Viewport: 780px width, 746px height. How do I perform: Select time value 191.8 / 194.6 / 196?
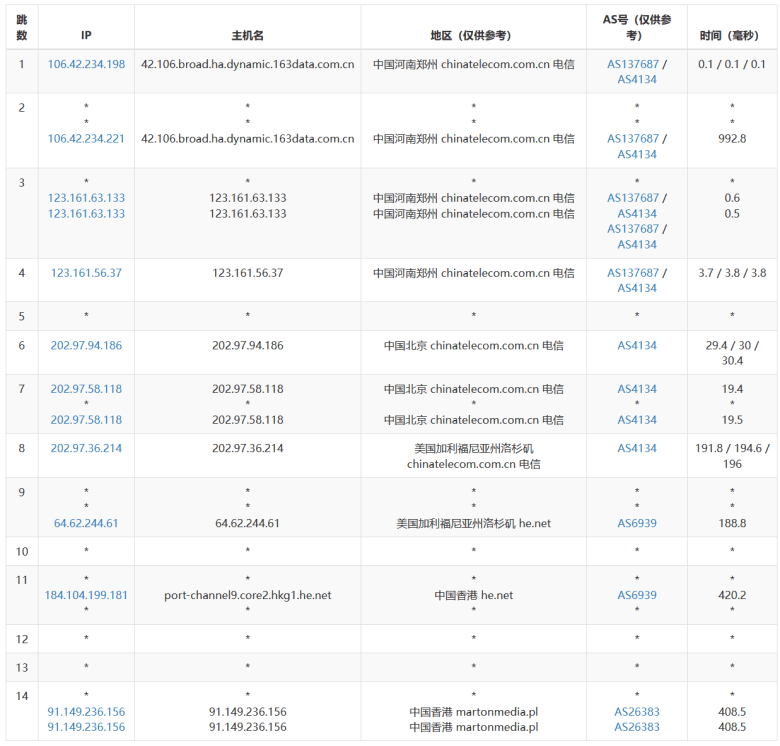pos(732,456)
